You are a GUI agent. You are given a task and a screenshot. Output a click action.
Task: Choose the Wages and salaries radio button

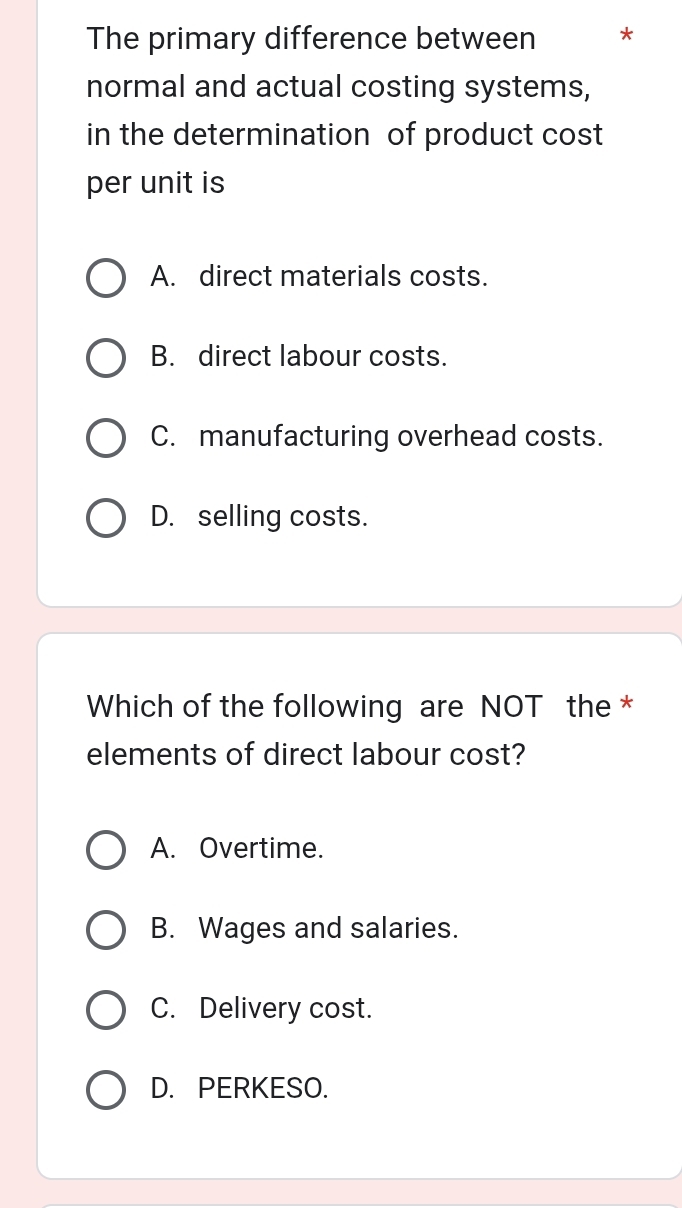106,930
